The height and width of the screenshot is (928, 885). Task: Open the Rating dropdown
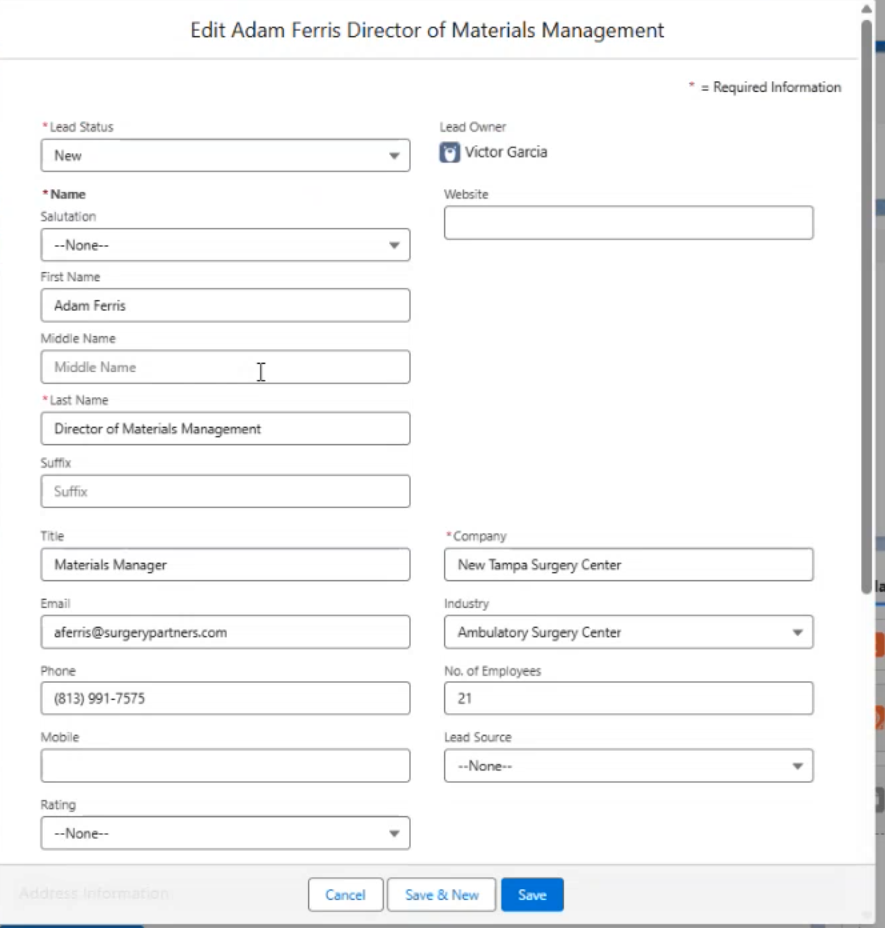(225, 833)
